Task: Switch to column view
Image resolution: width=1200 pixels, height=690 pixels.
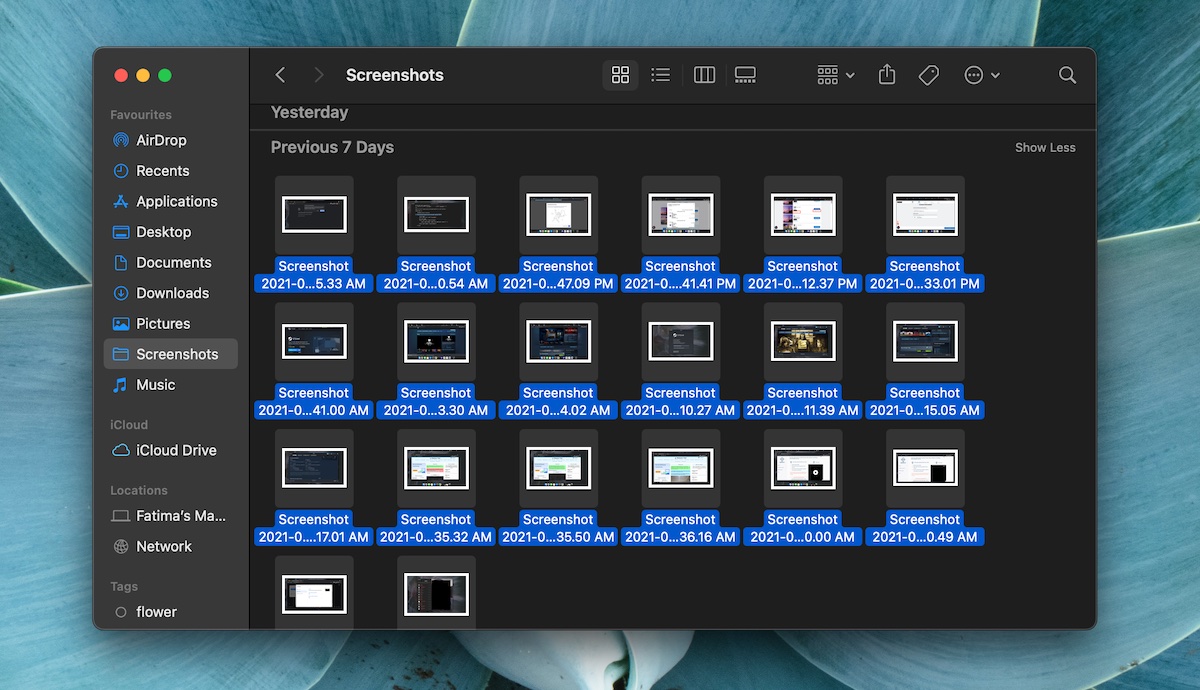Action: coord(704,74)
